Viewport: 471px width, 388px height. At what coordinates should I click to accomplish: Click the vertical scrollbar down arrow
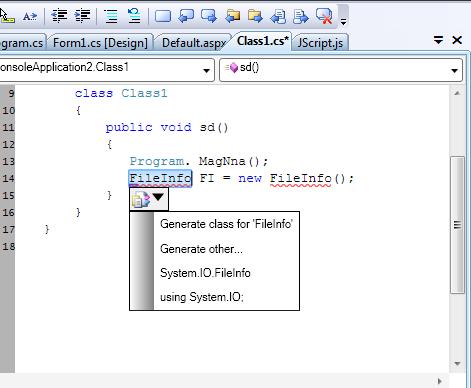click(457, 364)
